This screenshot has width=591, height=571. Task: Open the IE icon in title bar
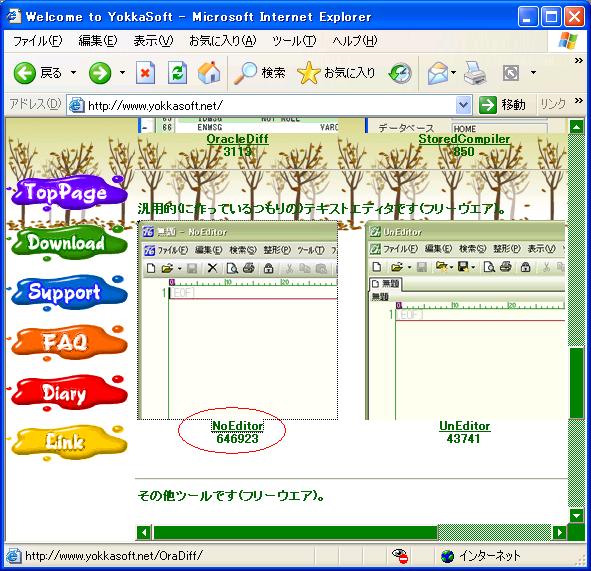click(x=14, y=16)
